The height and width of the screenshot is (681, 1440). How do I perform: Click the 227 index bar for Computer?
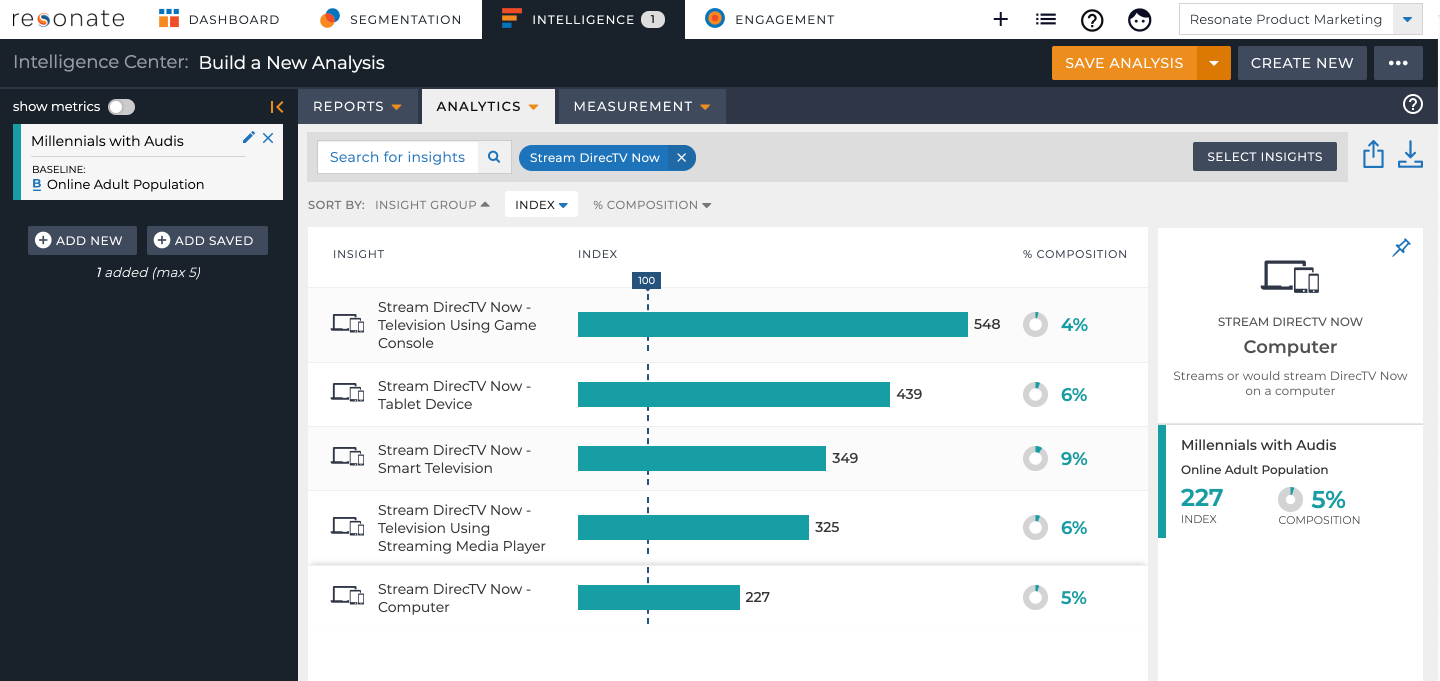[659, 598]
